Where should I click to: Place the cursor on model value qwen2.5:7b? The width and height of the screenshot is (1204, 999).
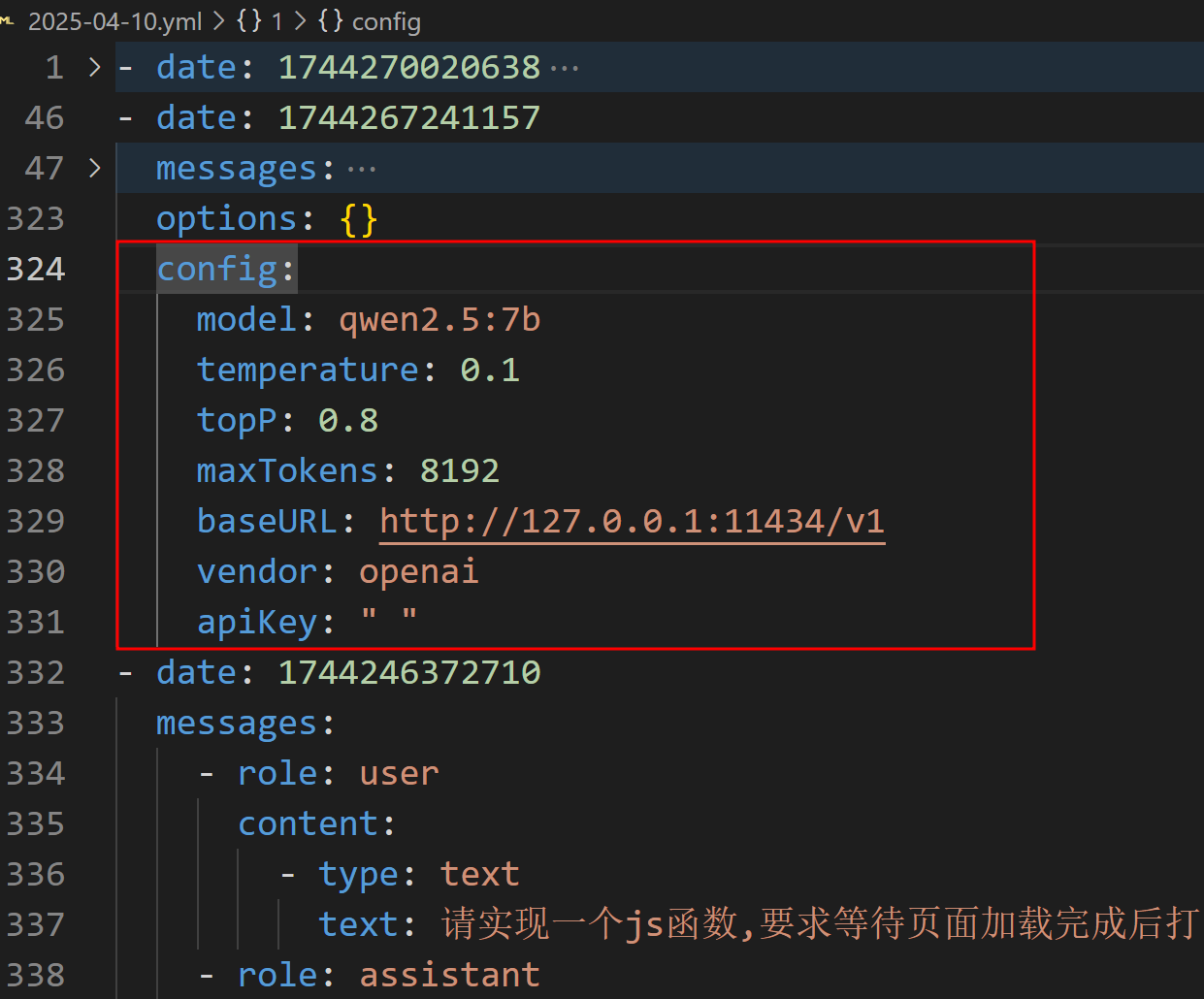coord(439,319)
